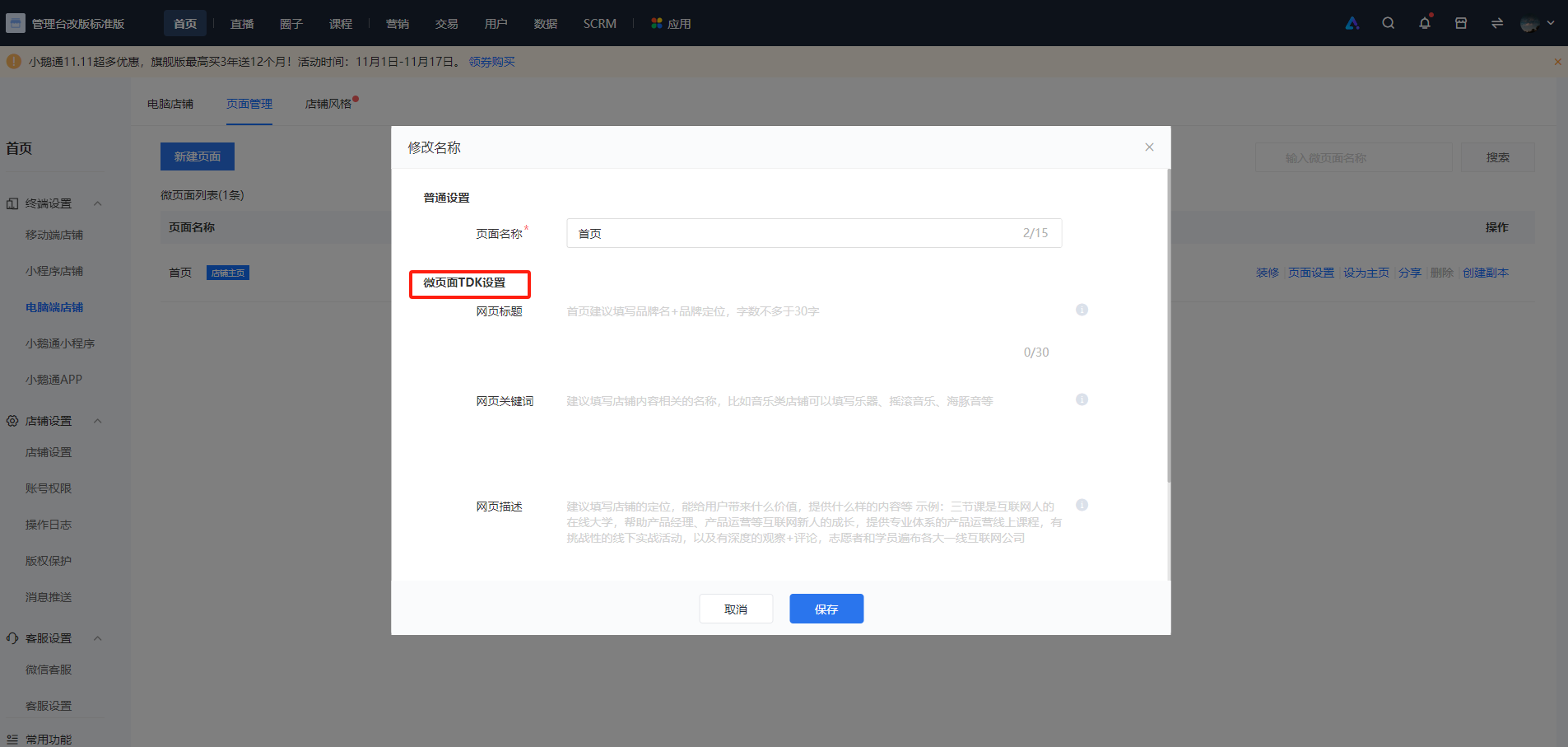Screen dimensions: 1568x747
Task: Open the notification bell icon
Action: 1425,23
